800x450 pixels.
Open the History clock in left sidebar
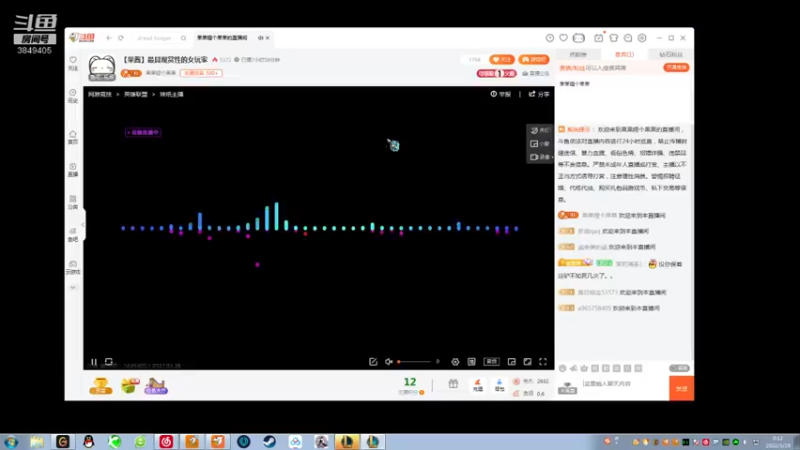click(73, 96)
